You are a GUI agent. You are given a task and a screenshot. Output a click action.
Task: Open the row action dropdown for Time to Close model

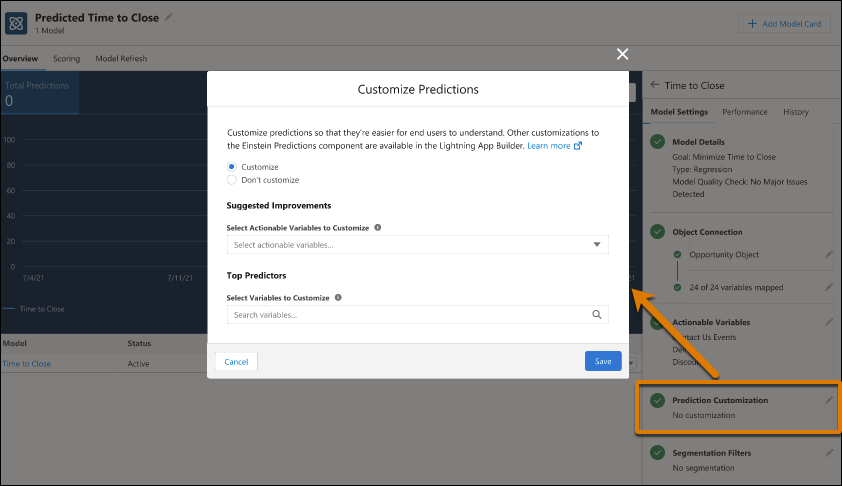(631, 364)
